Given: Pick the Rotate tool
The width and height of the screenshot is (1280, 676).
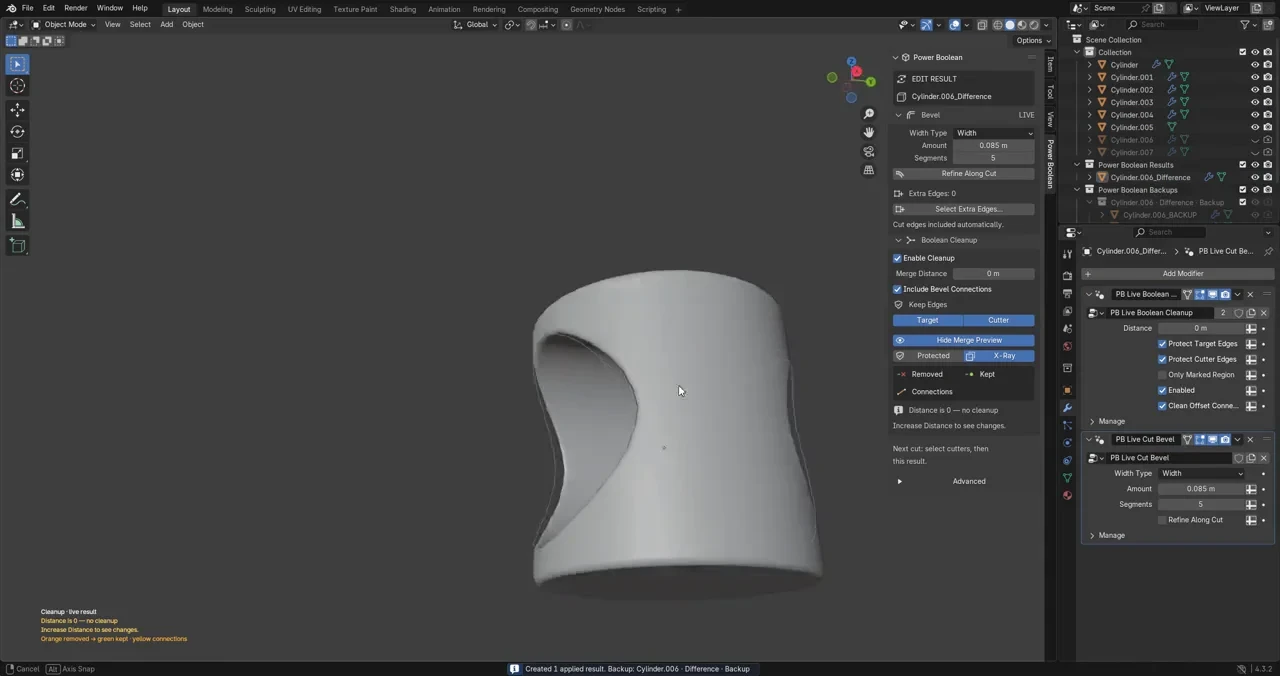Looking at the screenshot, I should pyautogui.click(x=17, y=131).
